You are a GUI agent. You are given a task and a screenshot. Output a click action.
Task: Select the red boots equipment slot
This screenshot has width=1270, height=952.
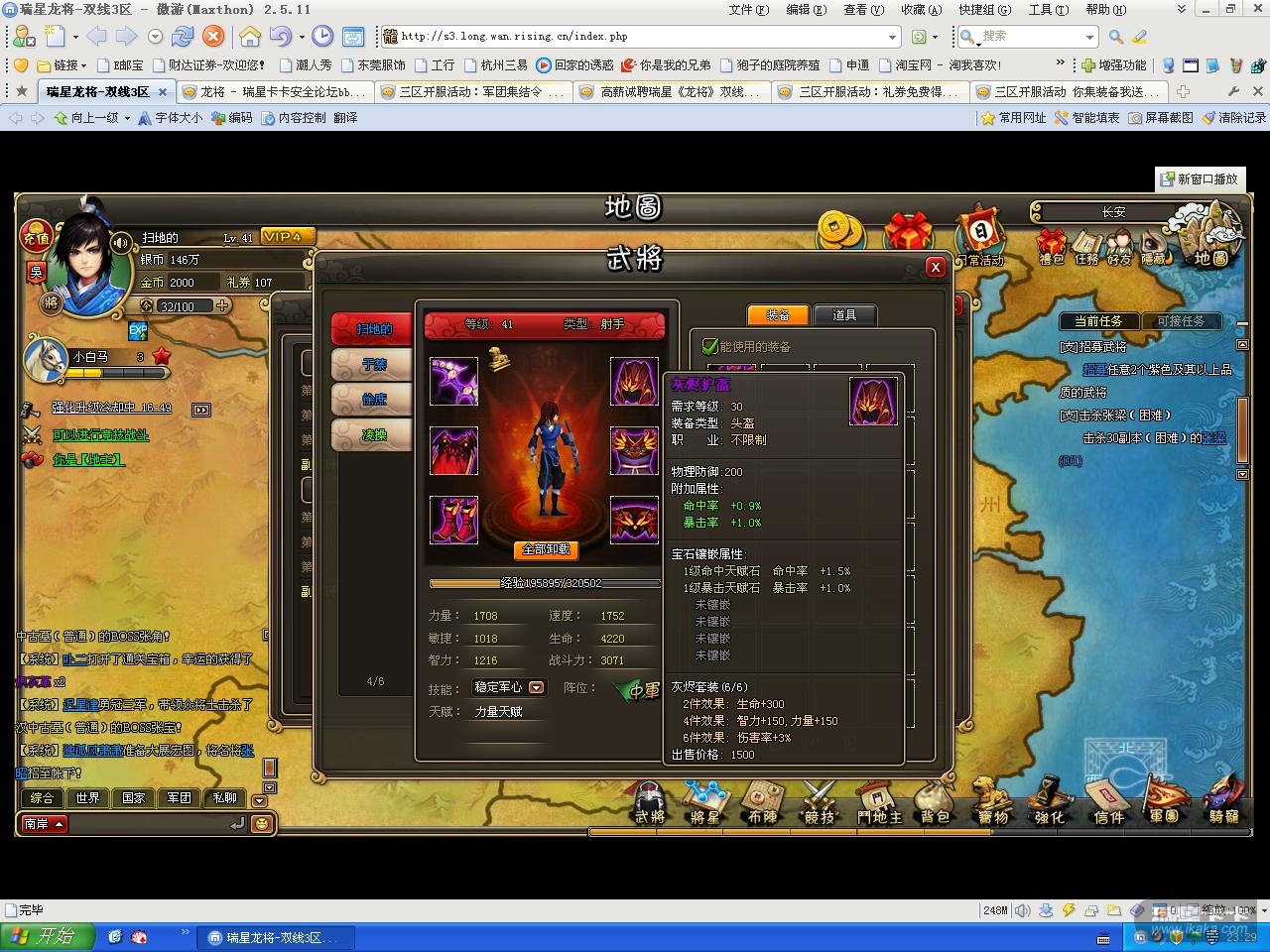(x=453, y=520)
